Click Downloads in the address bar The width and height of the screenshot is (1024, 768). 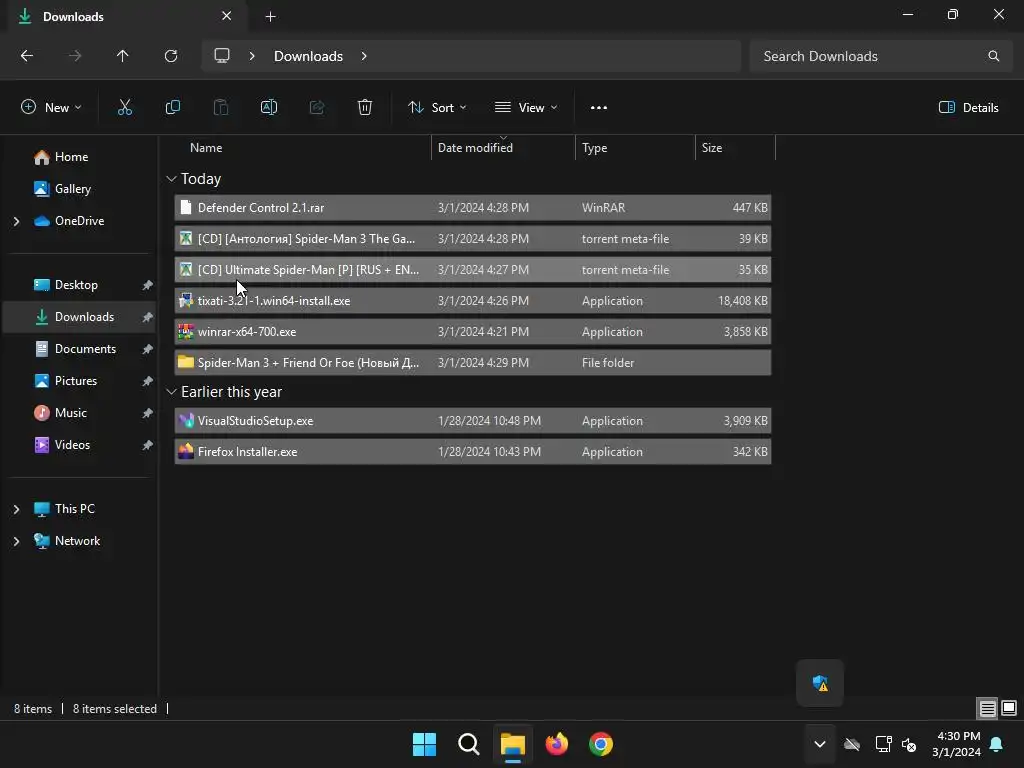coord(308,56)
